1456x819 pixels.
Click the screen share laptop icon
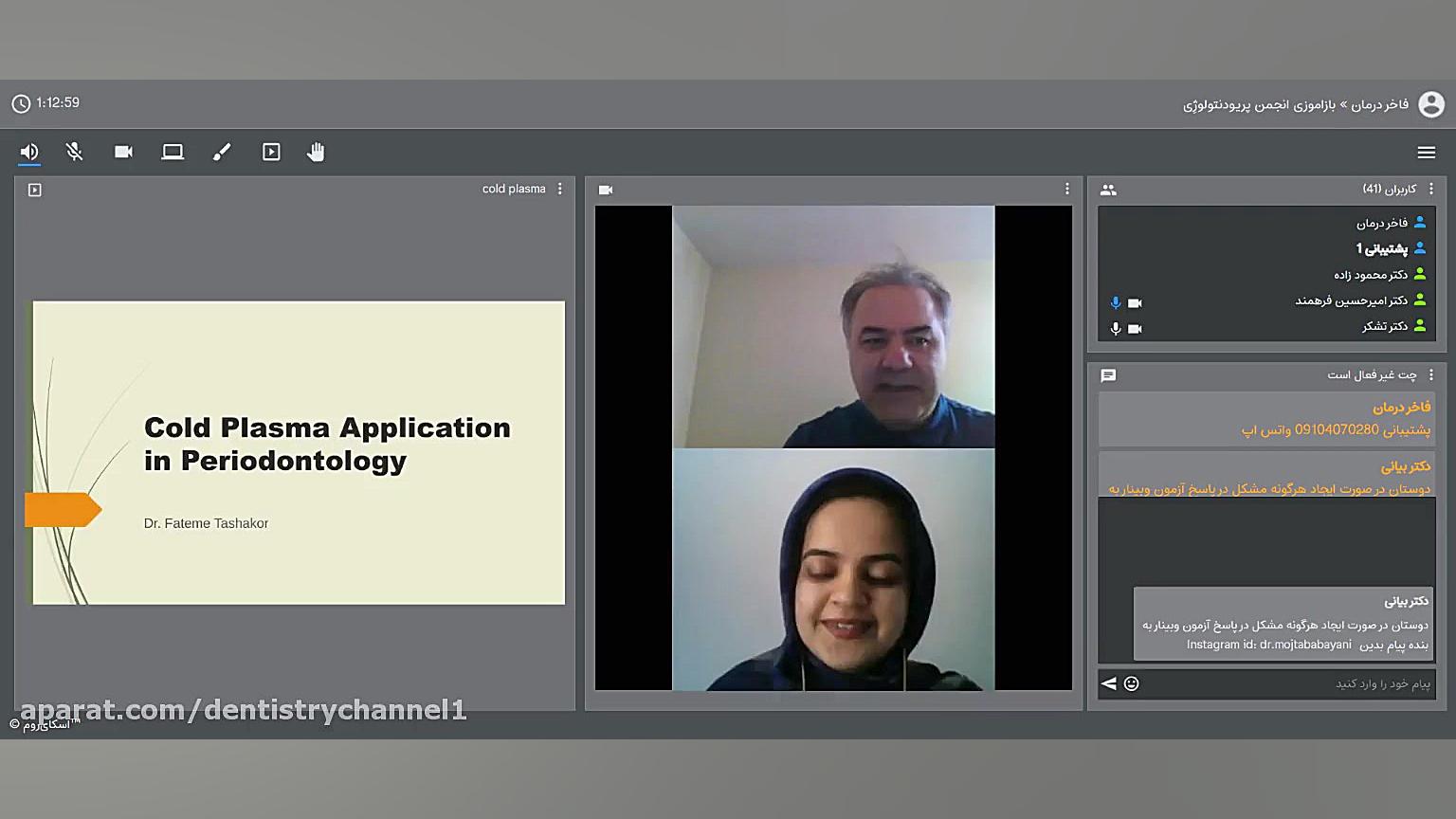click(x=173, y=152)
